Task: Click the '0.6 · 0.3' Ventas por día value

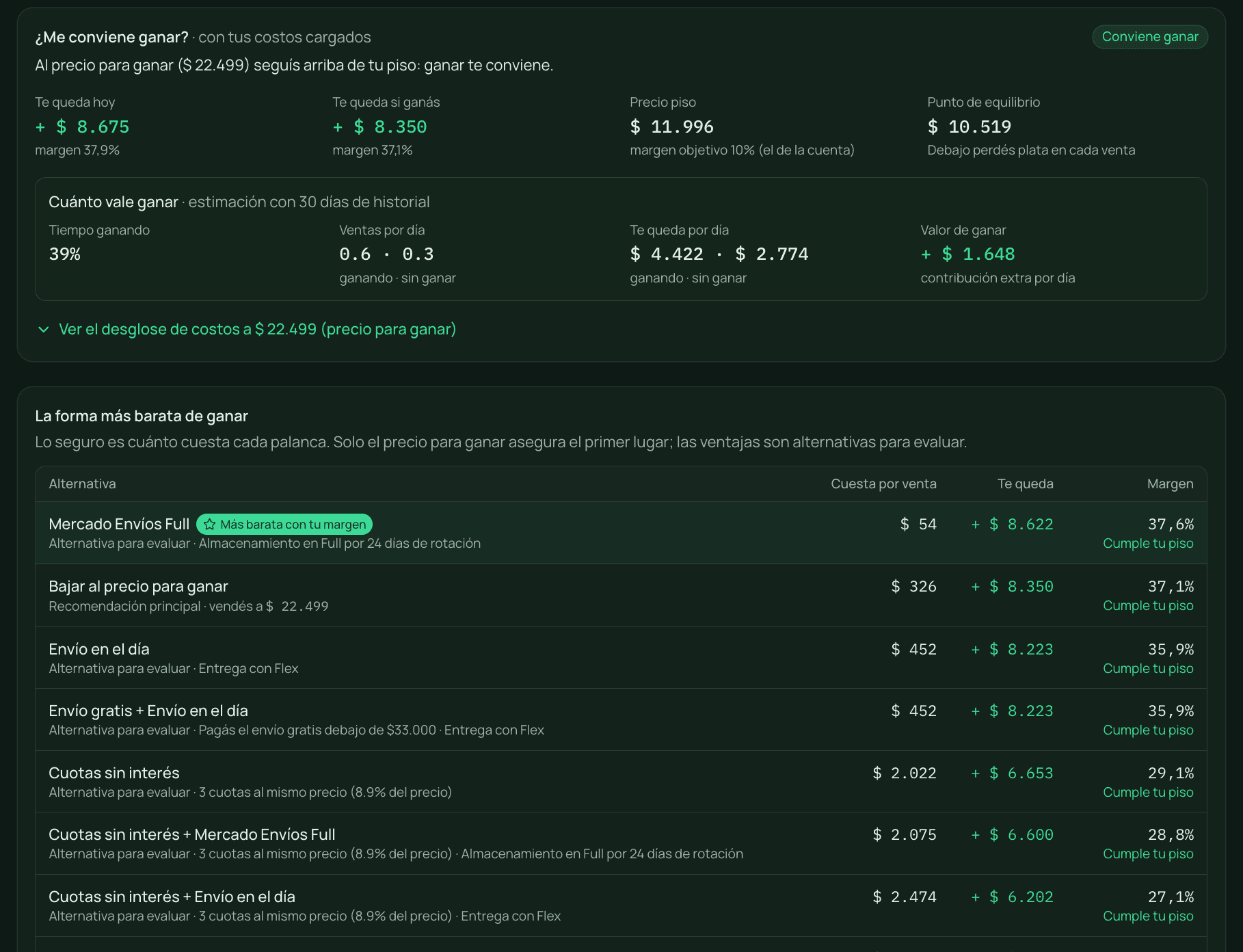Action: click(x=387, y=254)
